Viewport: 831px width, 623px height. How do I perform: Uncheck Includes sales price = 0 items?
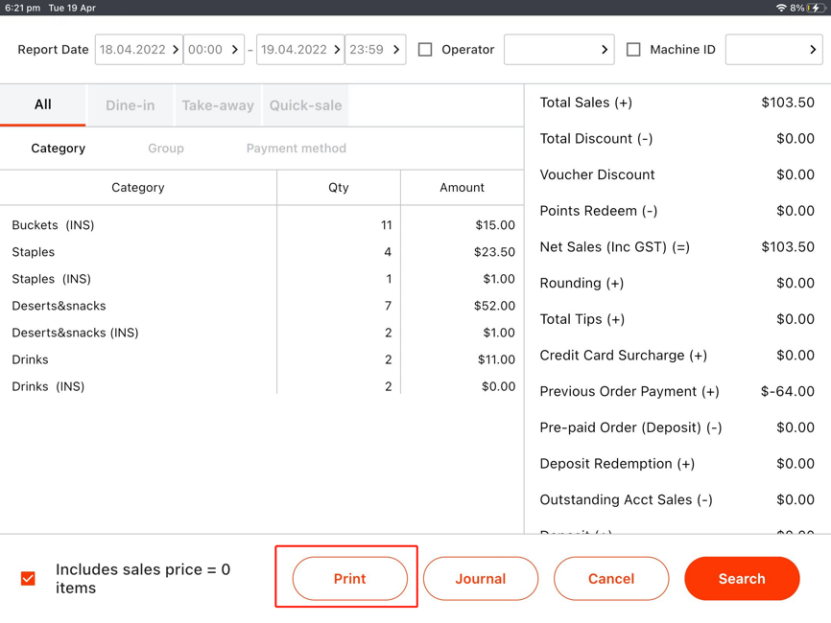[x=28, y=578]
